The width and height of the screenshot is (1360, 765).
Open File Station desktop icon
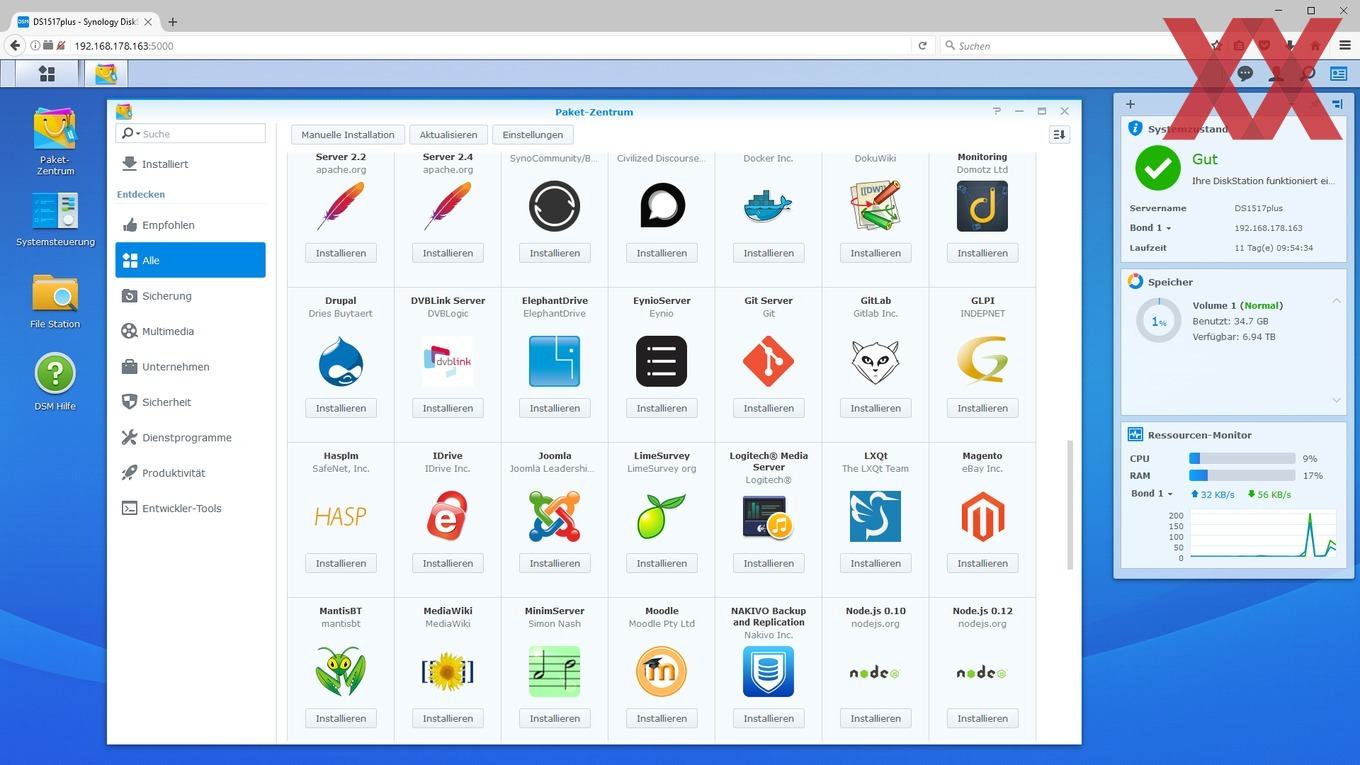pos(55,293)
